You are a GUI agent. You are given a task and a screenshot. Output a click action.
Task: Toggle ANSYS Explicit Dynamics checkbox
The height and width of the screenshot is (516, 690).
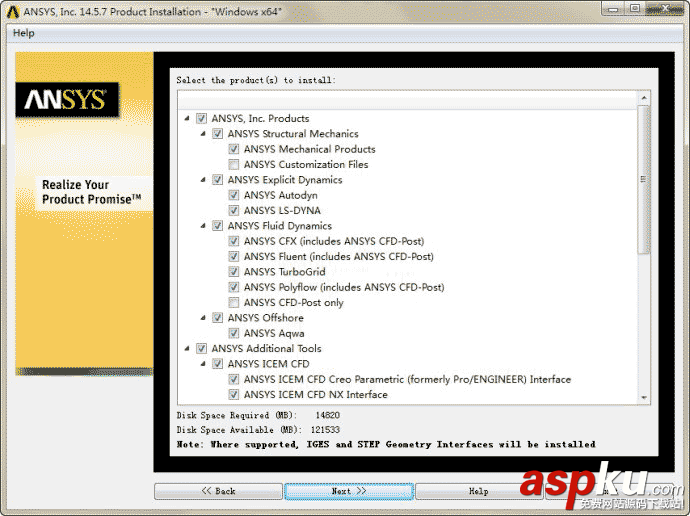pyautogui.click(x=218, y=179)
